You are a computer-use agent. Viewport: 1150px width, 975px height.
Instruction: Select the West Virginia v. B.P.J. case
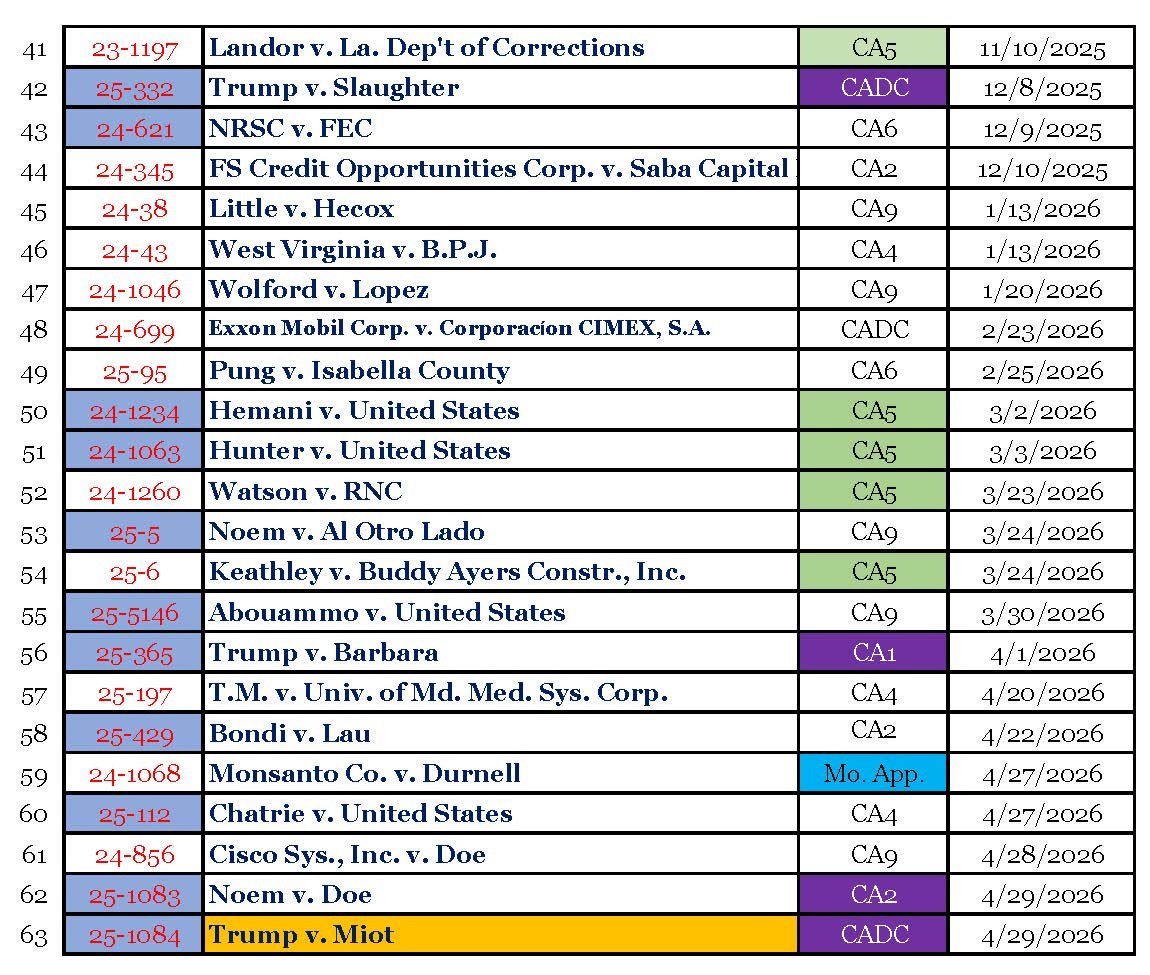[353, 250]
